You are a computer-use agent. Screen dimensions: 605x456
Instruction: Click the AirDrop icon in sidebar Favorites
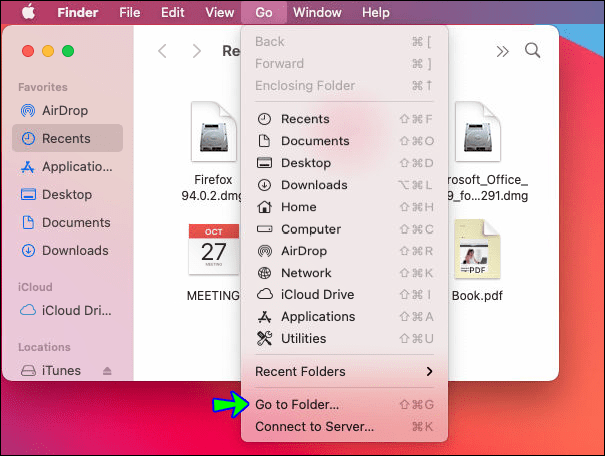[x=28, y=111]
